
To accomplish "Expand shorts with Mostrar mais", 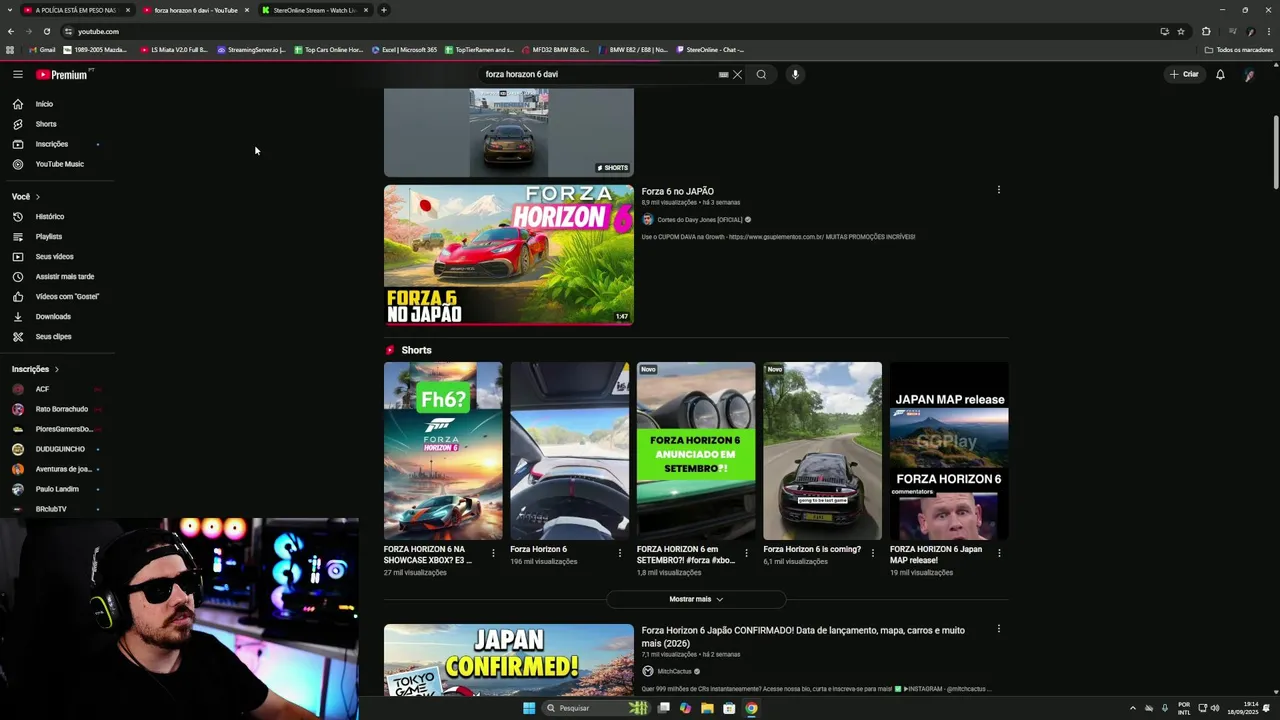I will point(696,599).
